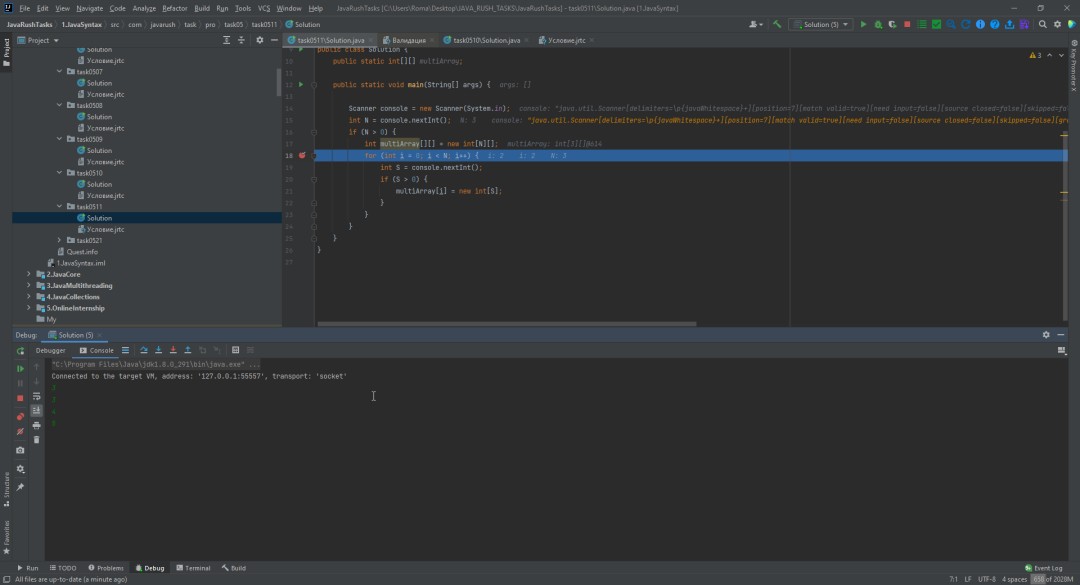
Task: Resume program in the Debug panel
Action: (20, 369)
